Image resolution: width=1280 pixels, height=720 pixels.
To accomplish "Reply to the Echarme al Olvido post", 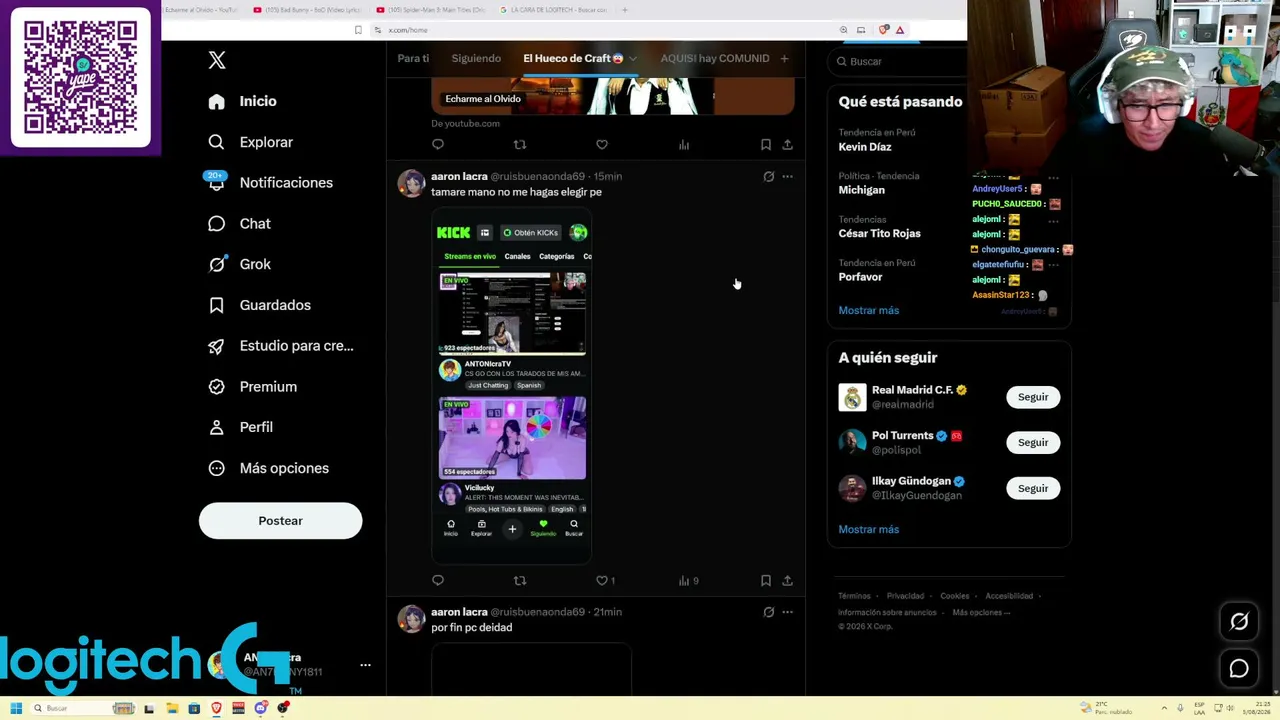I will tap(438, 145).
